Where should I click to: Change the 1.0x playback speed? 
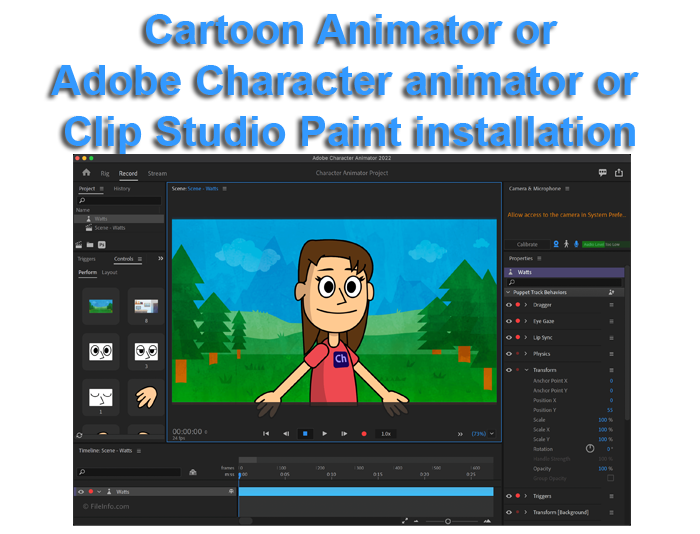(x=386, y=434)
